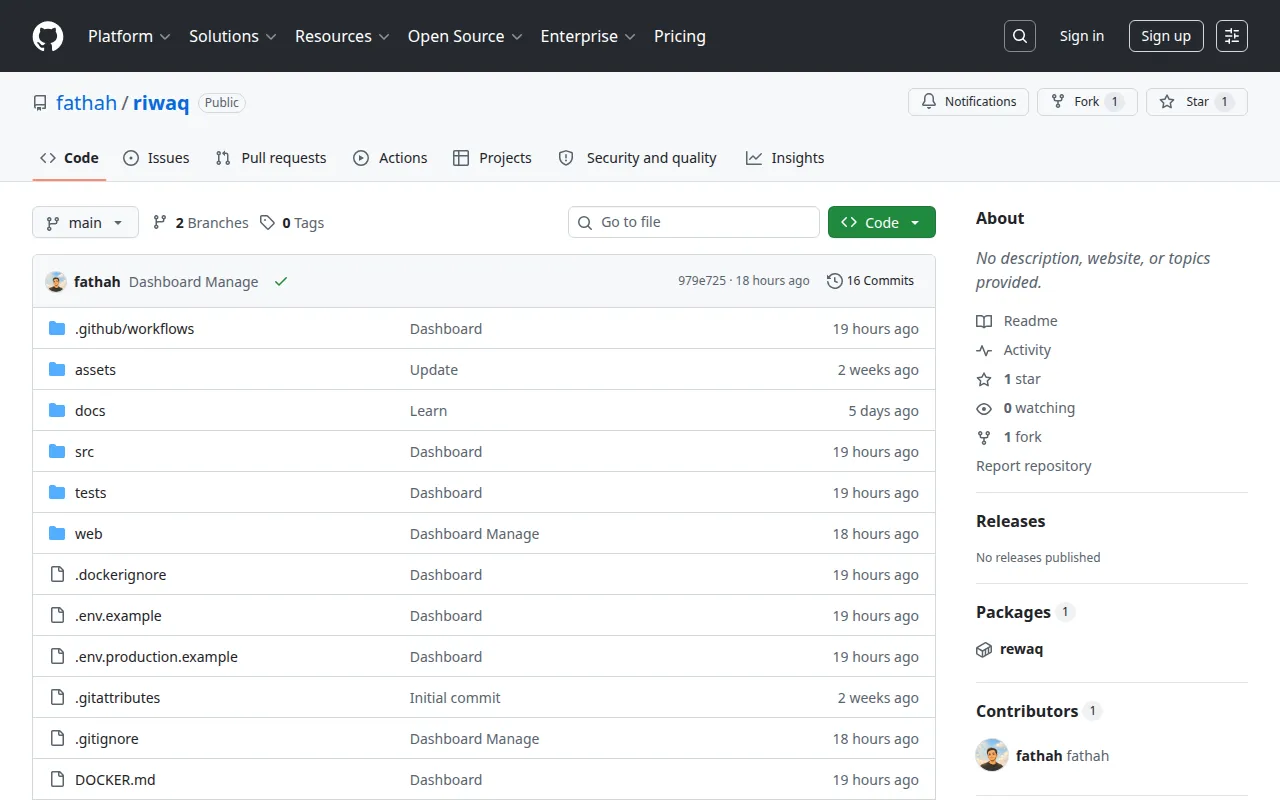View the 0 Tags link
Image resolution: width=1280 pixels, height=800 pixels.
coord(292,222)
